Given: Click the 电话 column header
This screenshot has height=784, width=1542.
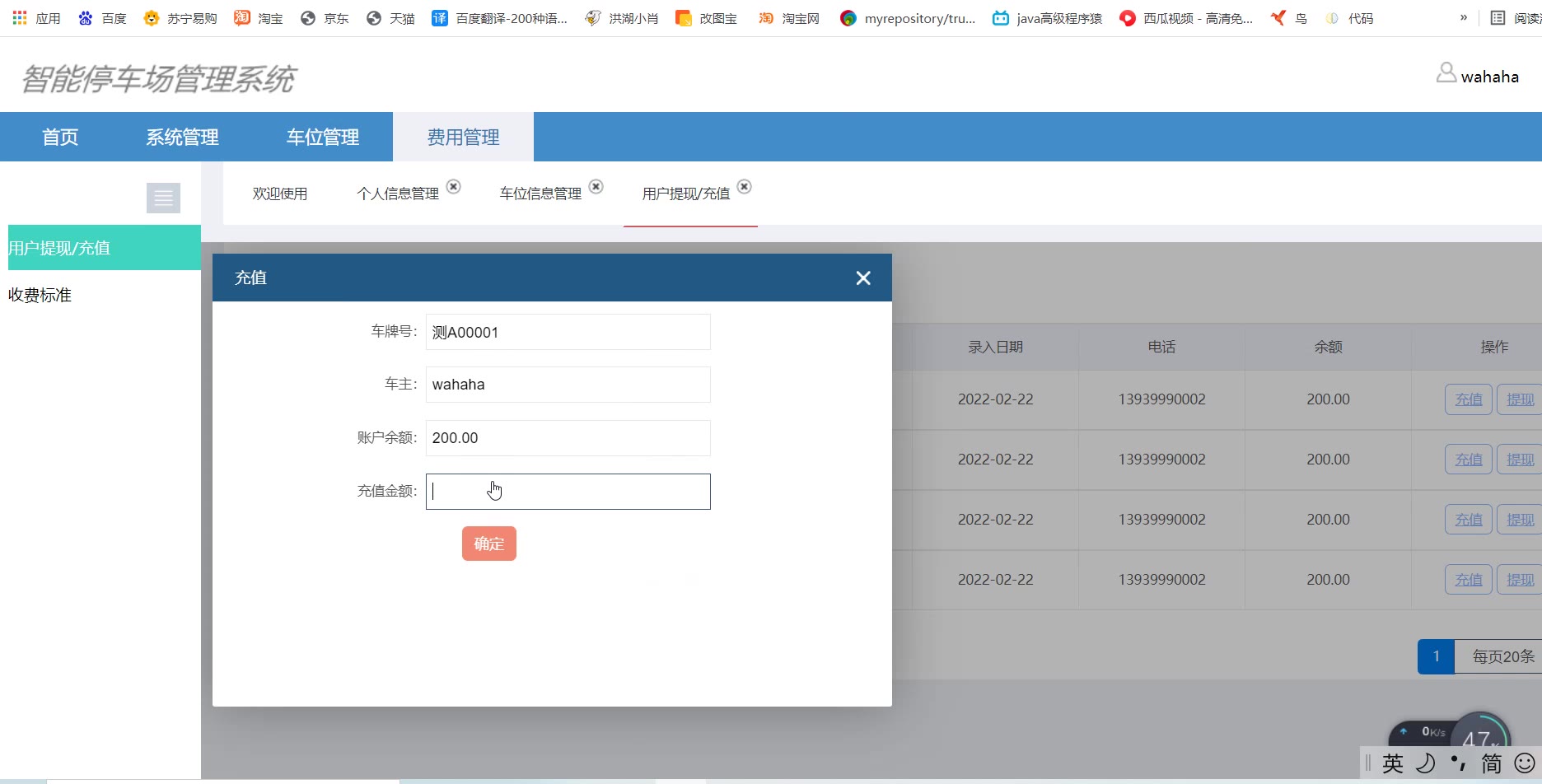Looking at the screenshot, I should 1161,347.
